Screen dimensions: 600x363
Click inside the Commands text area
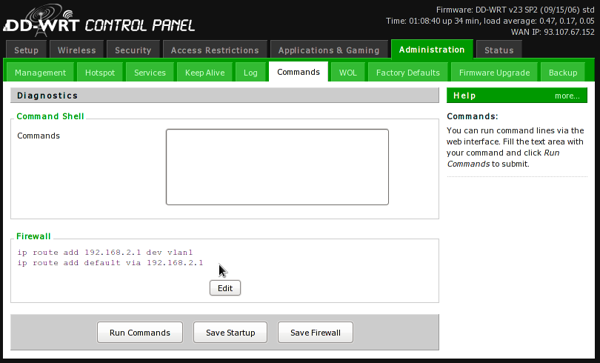point(277,167)
